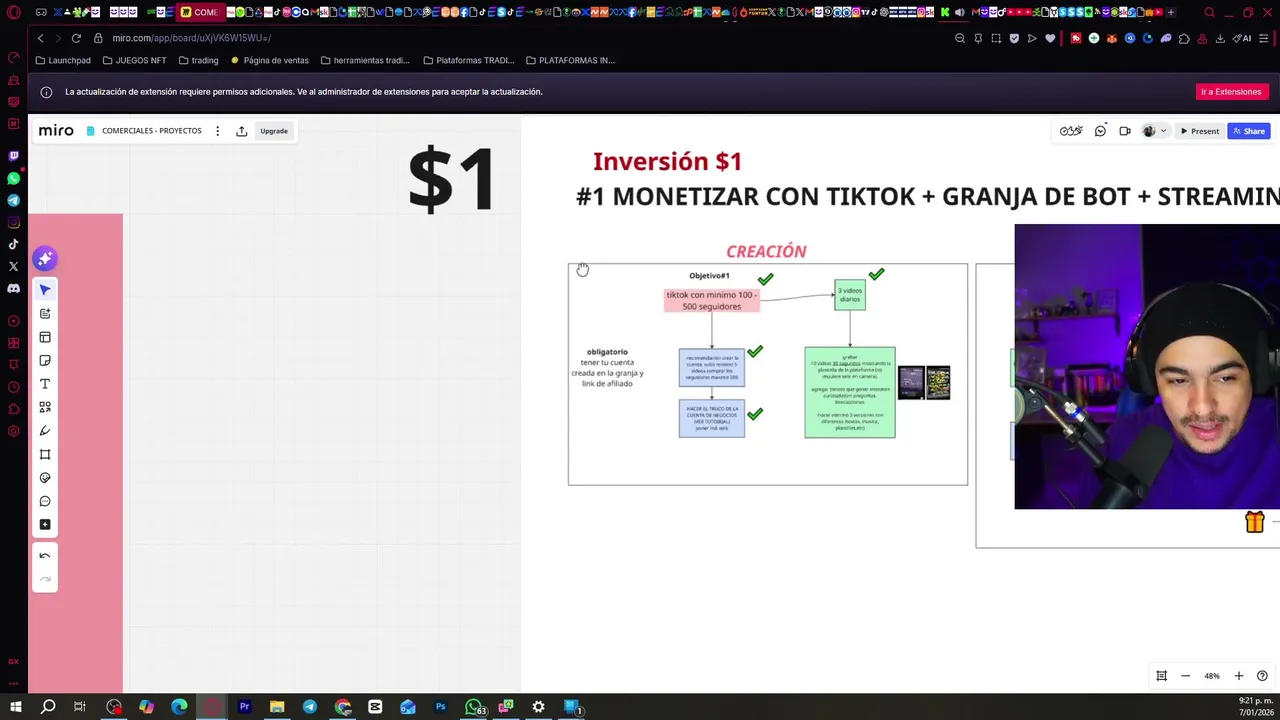The image size is (1280, 720).
Task: Start Present mode
Action: tap(1200, 131)
